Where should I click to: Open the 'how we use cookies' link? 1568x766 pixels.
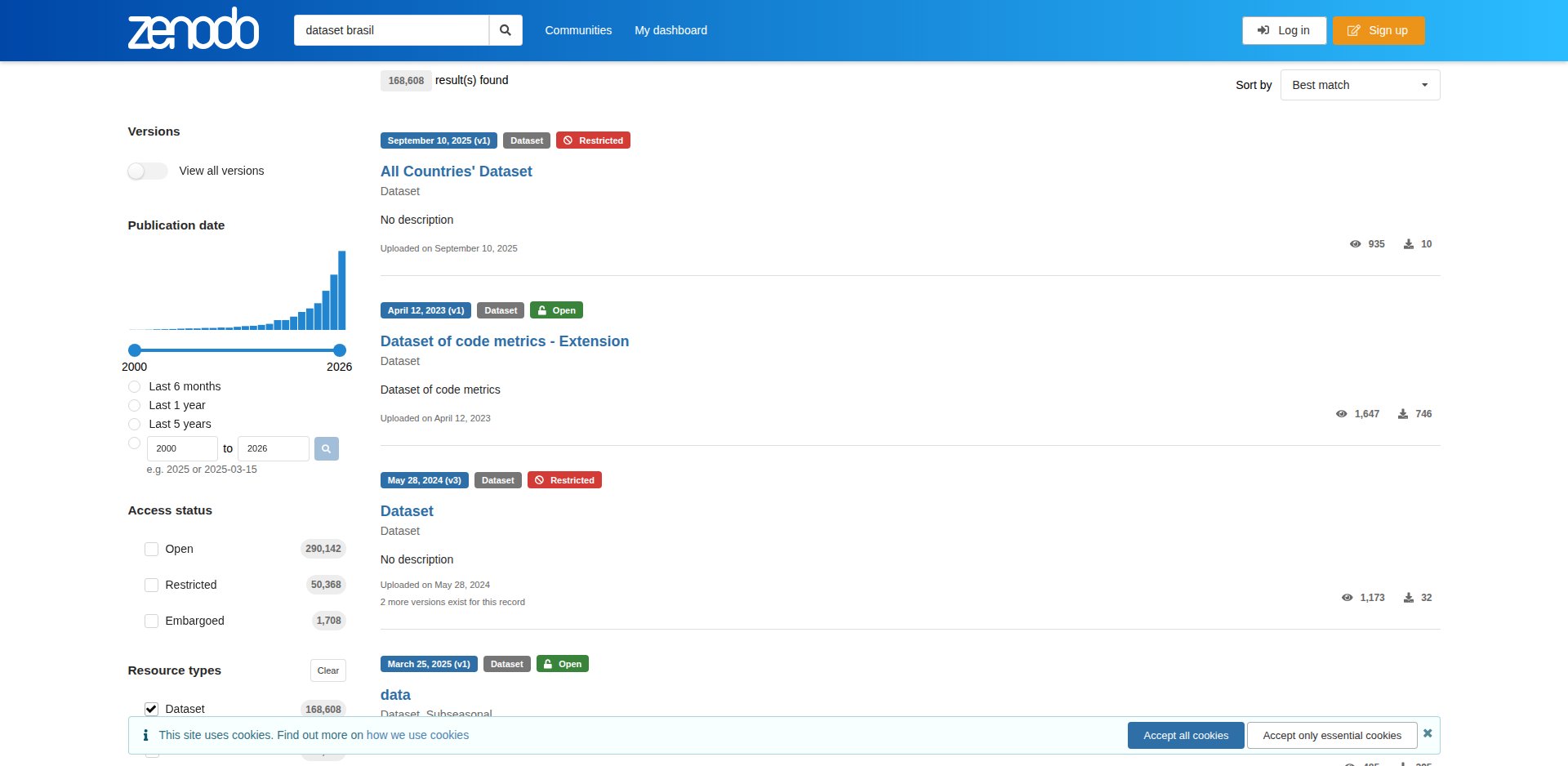[x=417, y=735]
